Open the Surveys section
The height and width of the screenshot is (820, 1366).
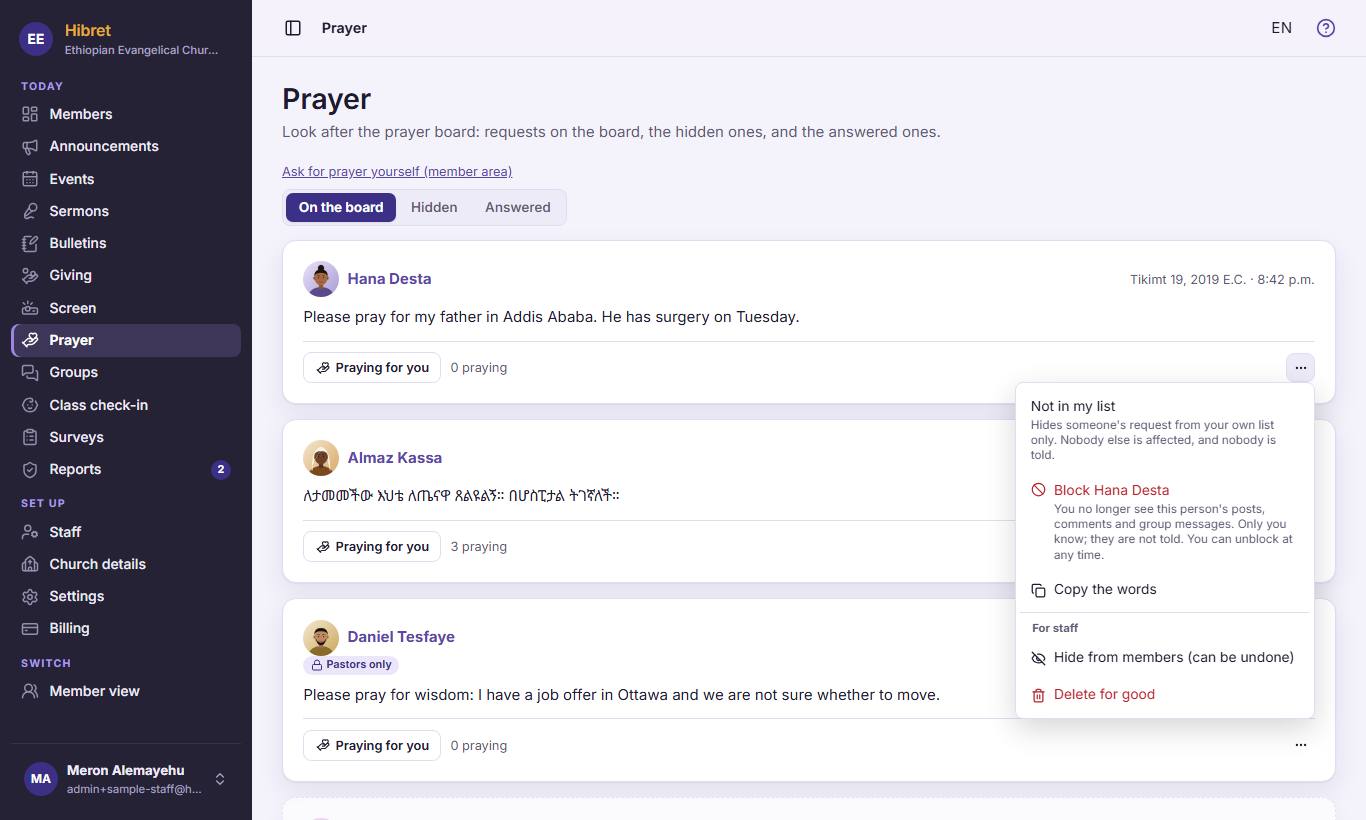tap(126, 437)
